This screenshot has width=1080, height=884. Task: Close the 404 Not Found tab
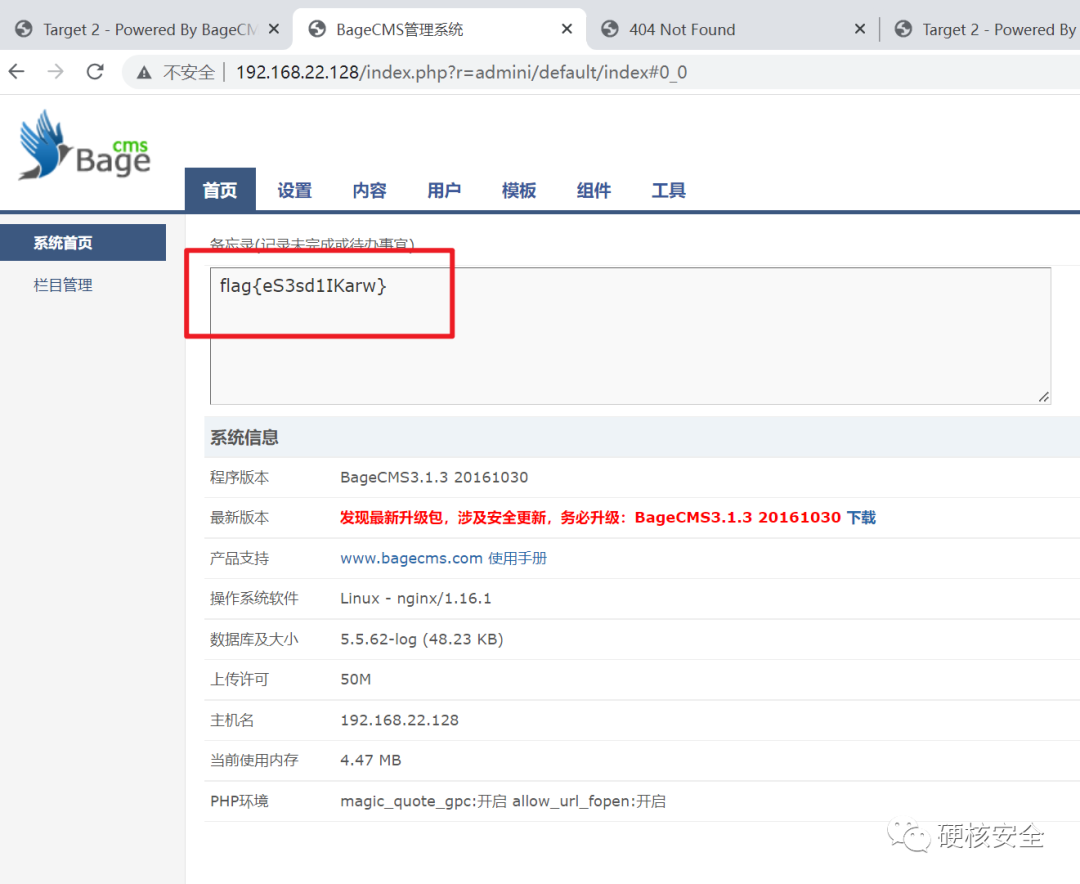pyautogui.click(x=860, y=29)
